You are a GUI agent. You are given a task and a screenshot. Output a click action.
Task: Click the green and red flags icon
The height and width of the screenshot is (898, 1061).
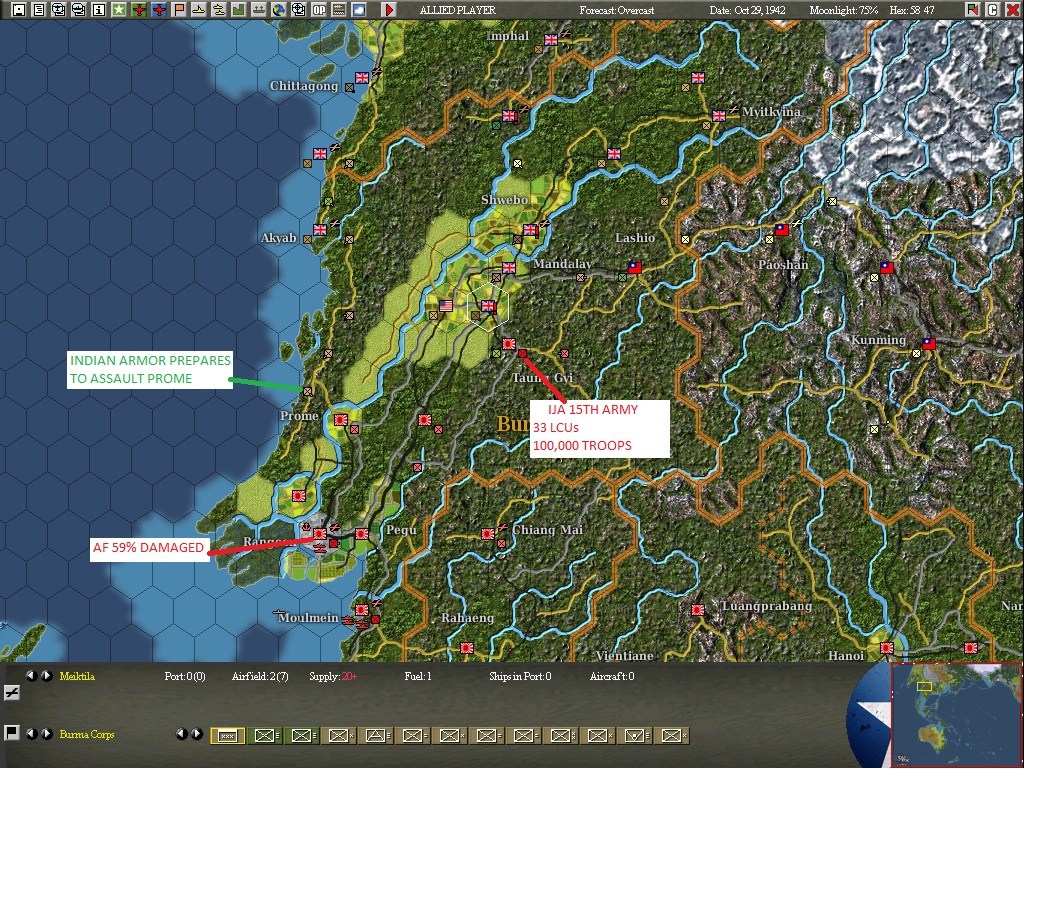(x=973, y=9)
